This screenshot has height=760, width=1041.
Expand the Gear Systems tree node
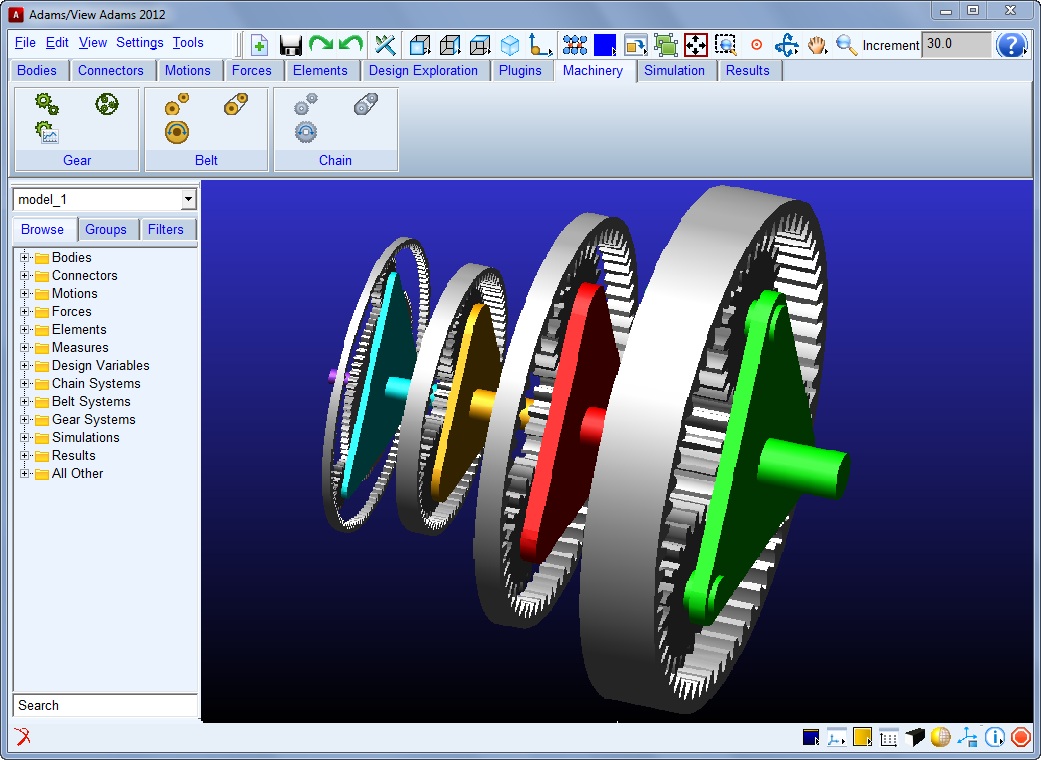tap(25, 420)
